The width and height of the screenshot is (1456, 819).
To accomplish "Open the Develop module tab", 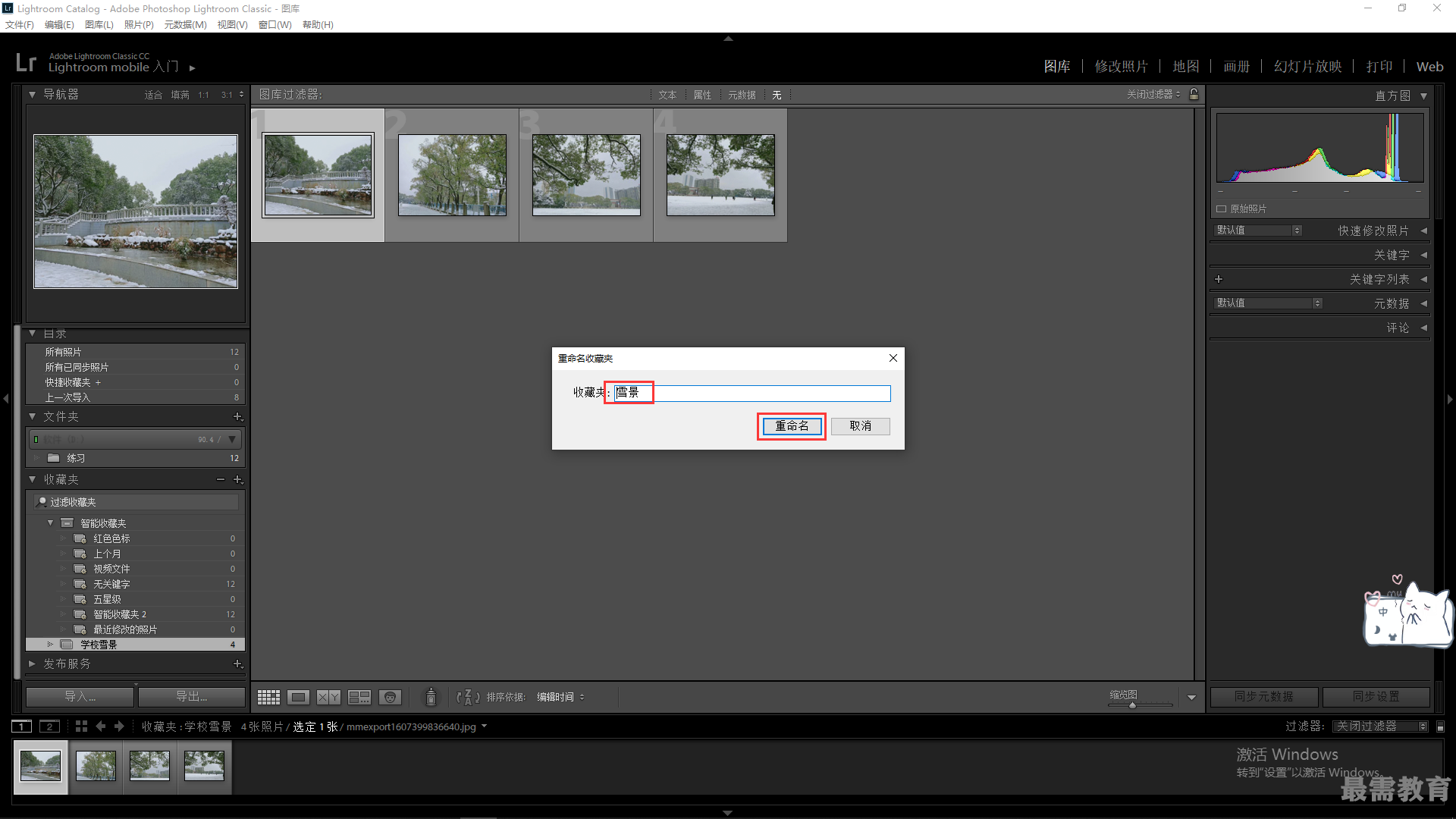I will (x=1121, y=67).
